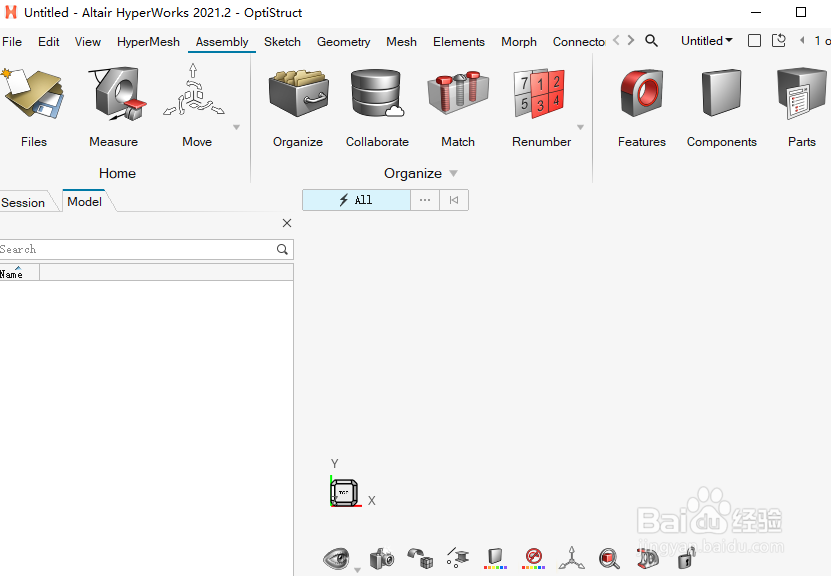Click the search magnifier in browser field
Image resolution: width=831 pixels, height=576 pixels.
282,249
